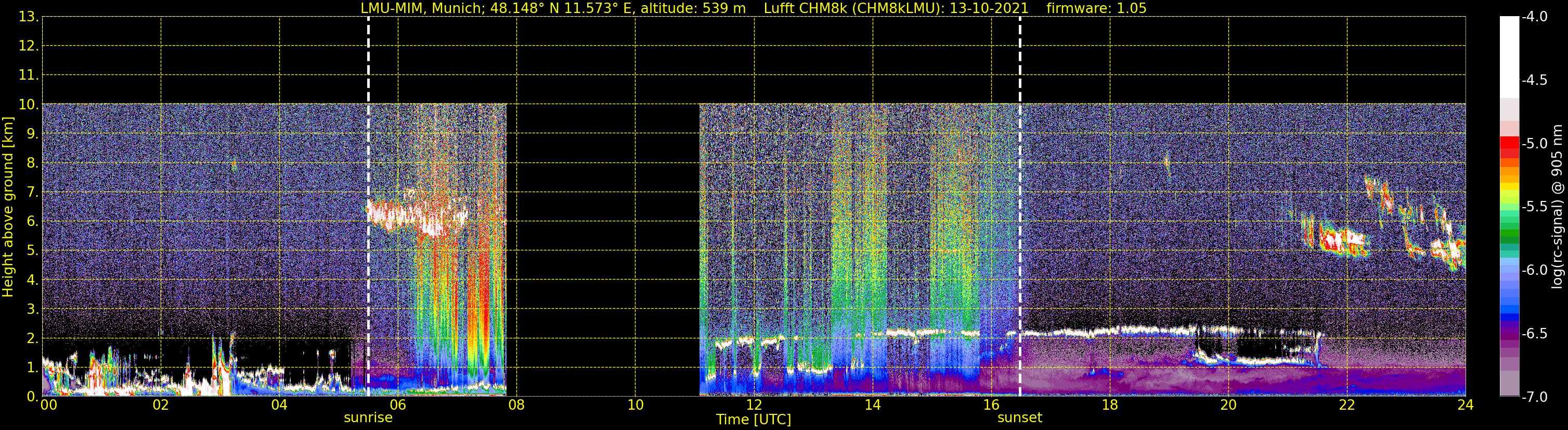Click the '4.' height tick label
Image resolution: width=1568 pixels, height=430 pixels.
pos(33,280)
